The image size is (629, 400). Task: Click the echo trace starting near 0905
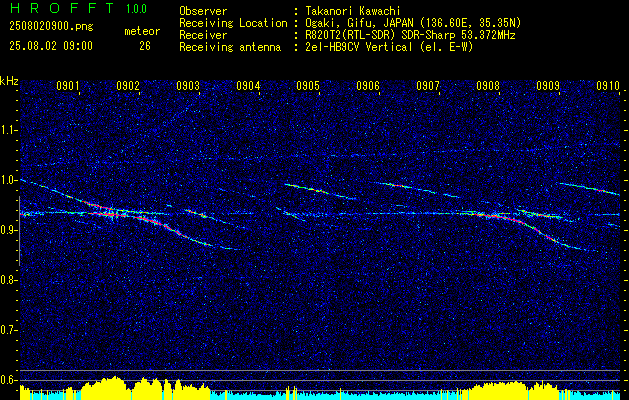click(320, 191)
